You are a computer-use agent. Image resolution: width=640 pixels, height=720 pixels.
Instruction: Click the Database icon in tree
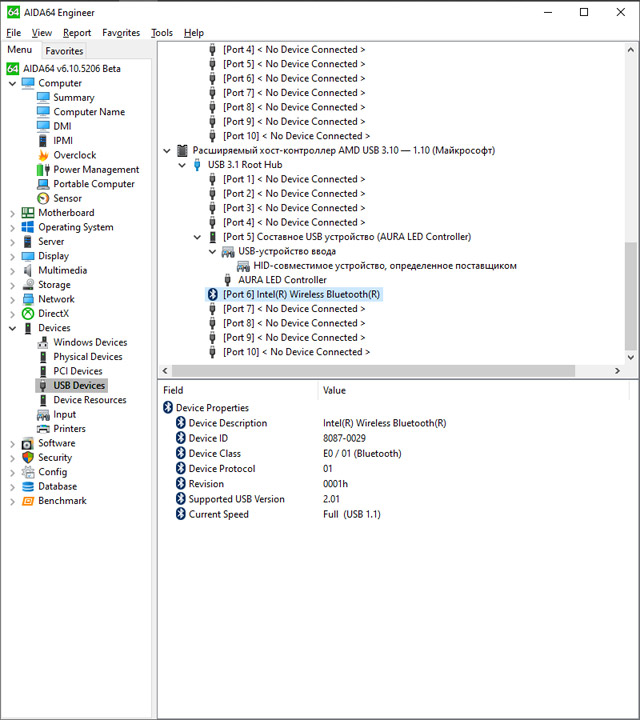tap(28, 486)
